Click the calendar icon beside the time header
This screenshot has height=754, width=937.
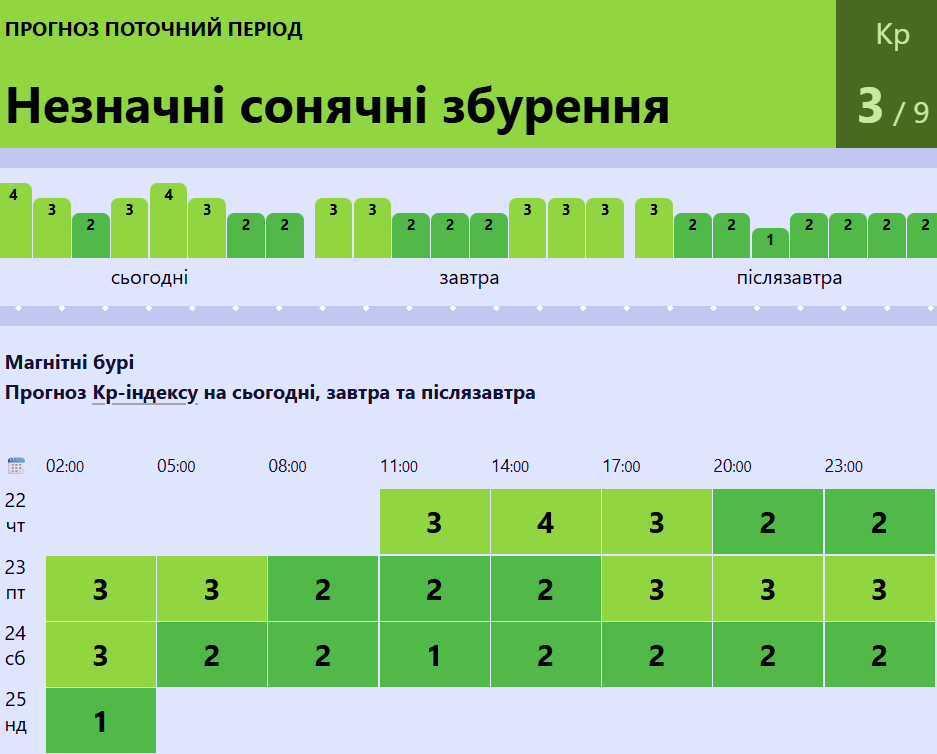point(16,466)
